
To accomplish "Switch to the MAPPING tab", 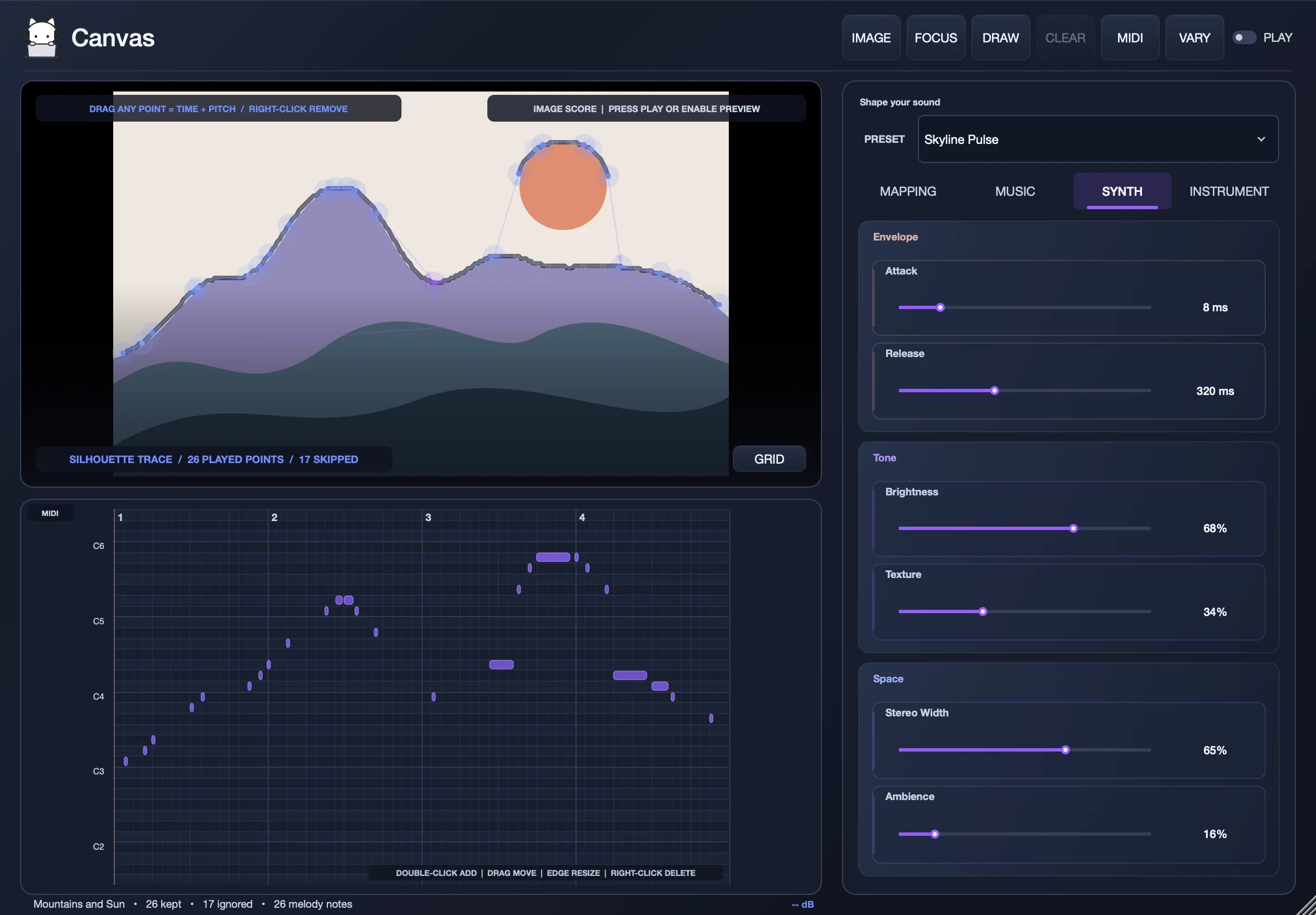I will [x=907, y=191].
